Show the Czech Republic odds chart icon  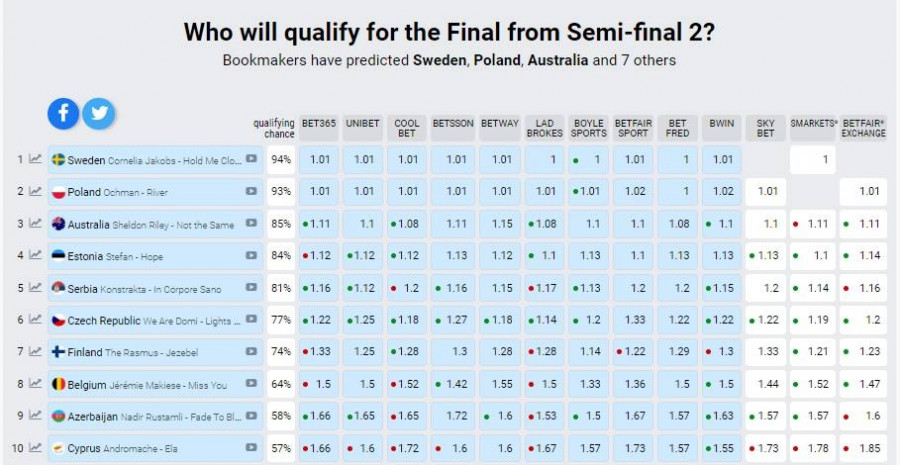pyautogui.click(x=35, y=320)
